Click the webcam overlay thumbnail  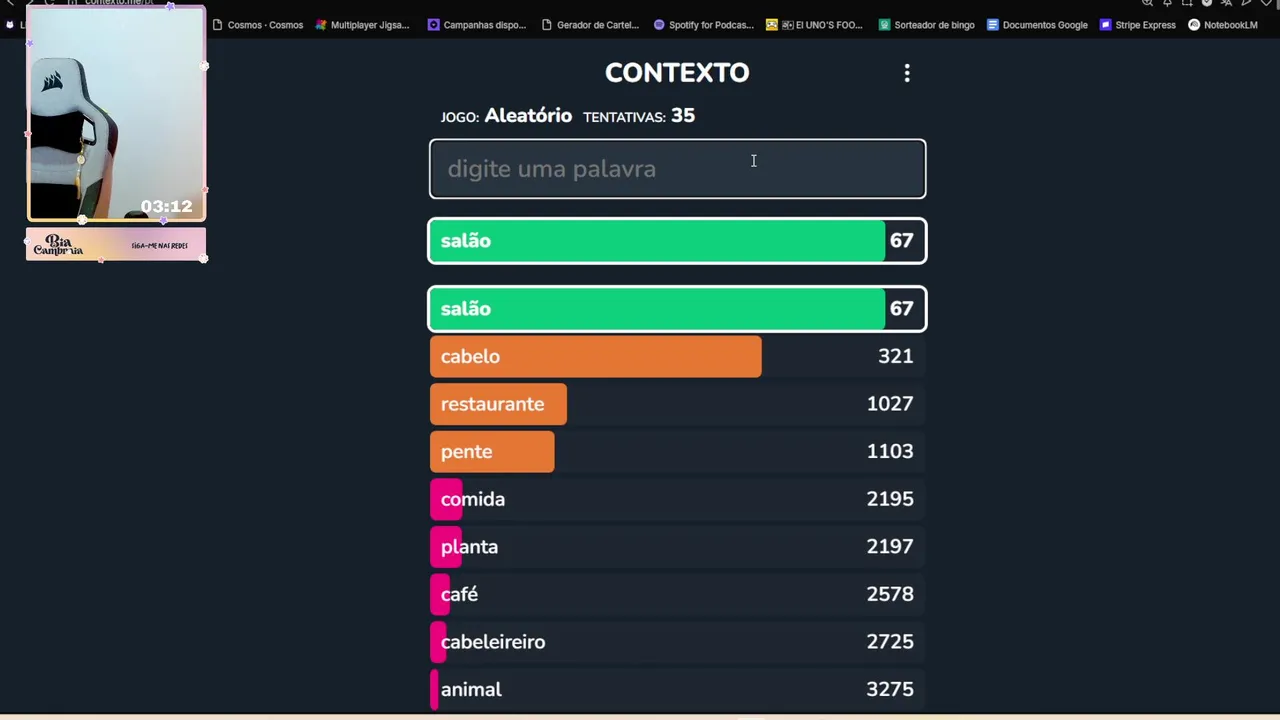(x=116, y=113)
